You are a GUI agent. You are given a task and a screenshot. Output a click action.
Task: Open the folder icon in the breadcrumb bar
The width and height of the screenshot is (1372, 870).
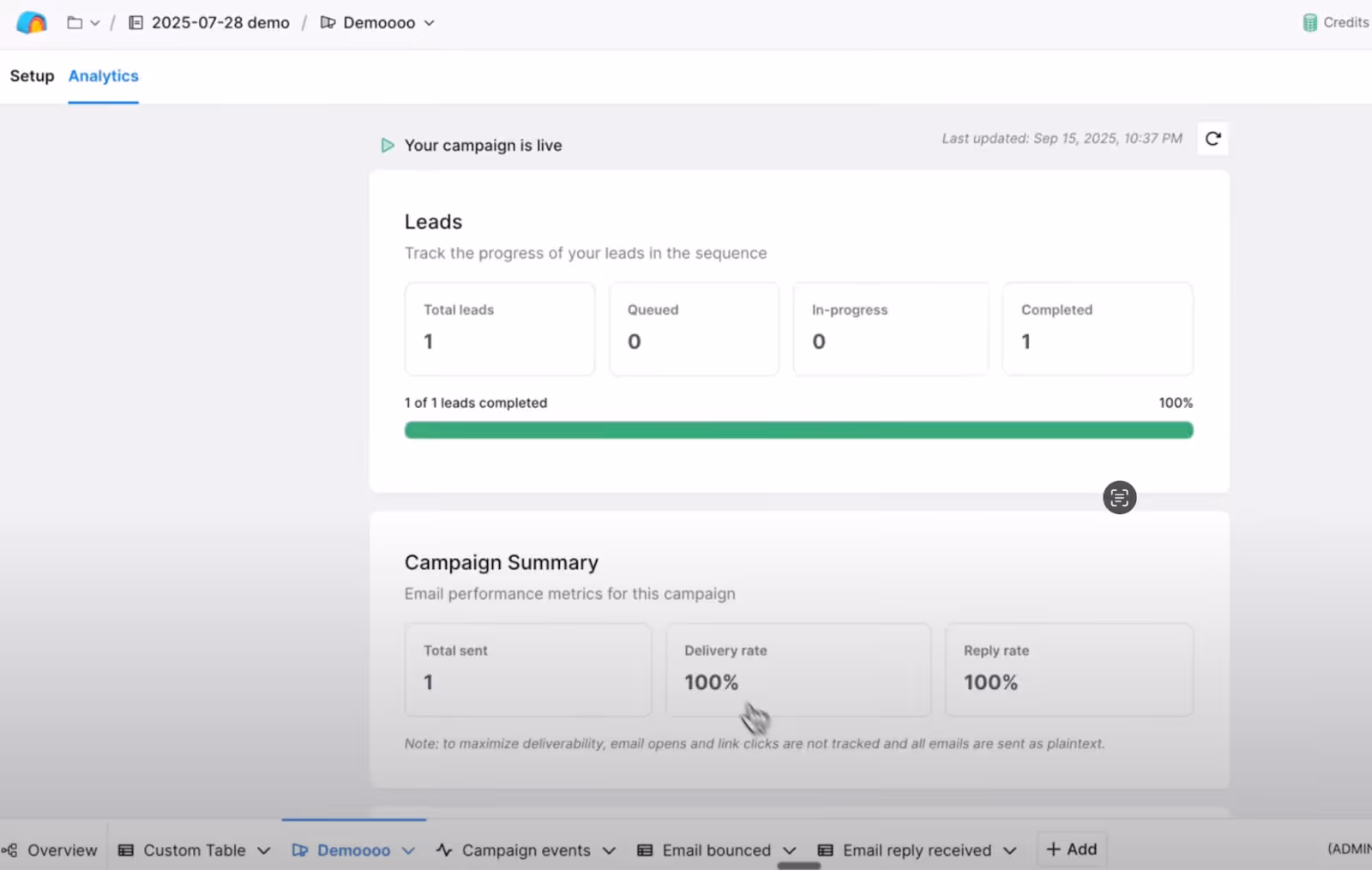(x=74, y=22)
